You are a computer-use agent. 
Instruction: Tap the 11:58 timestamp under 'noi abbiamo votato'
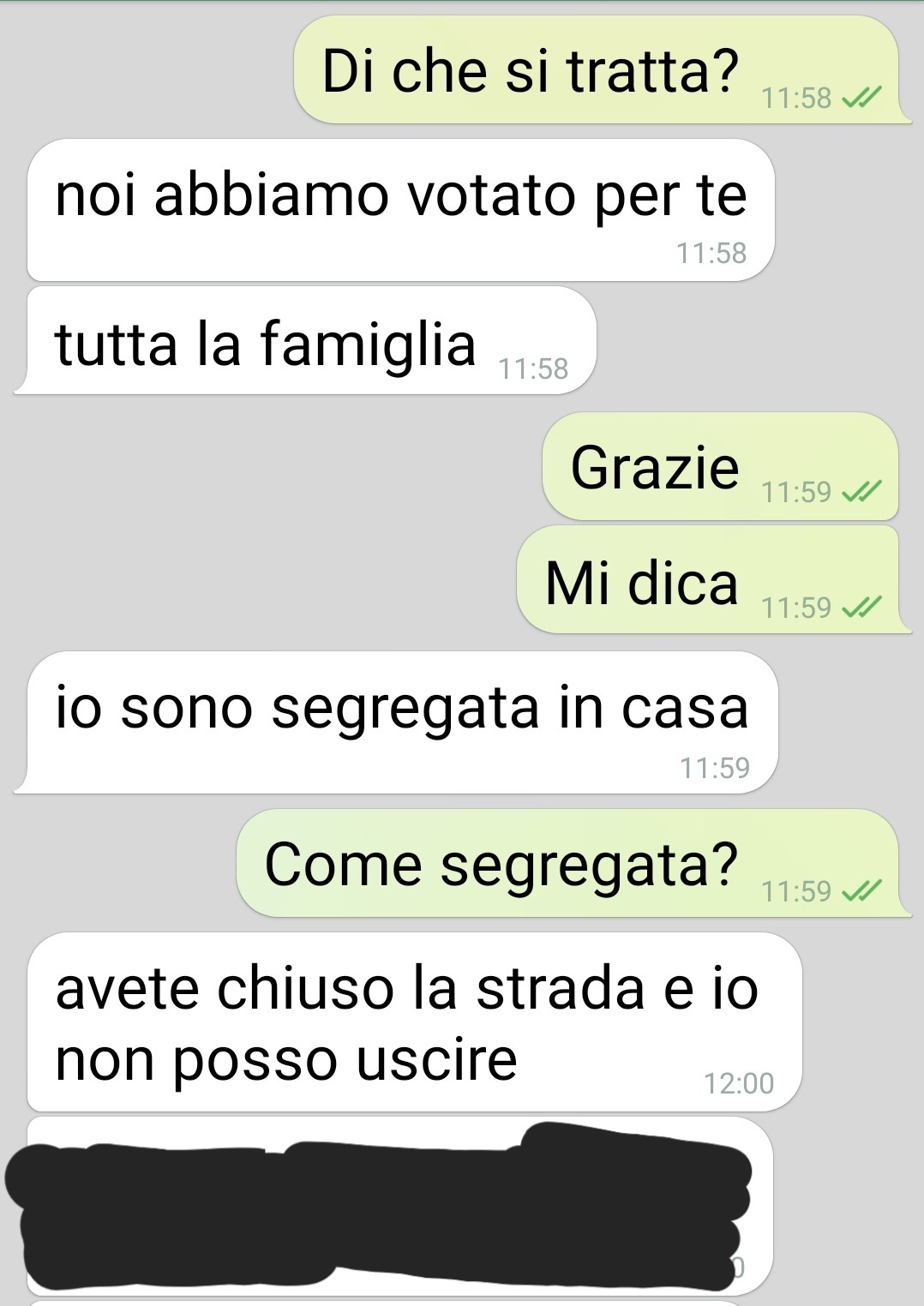pyautogui.click(x=711, y=254)
